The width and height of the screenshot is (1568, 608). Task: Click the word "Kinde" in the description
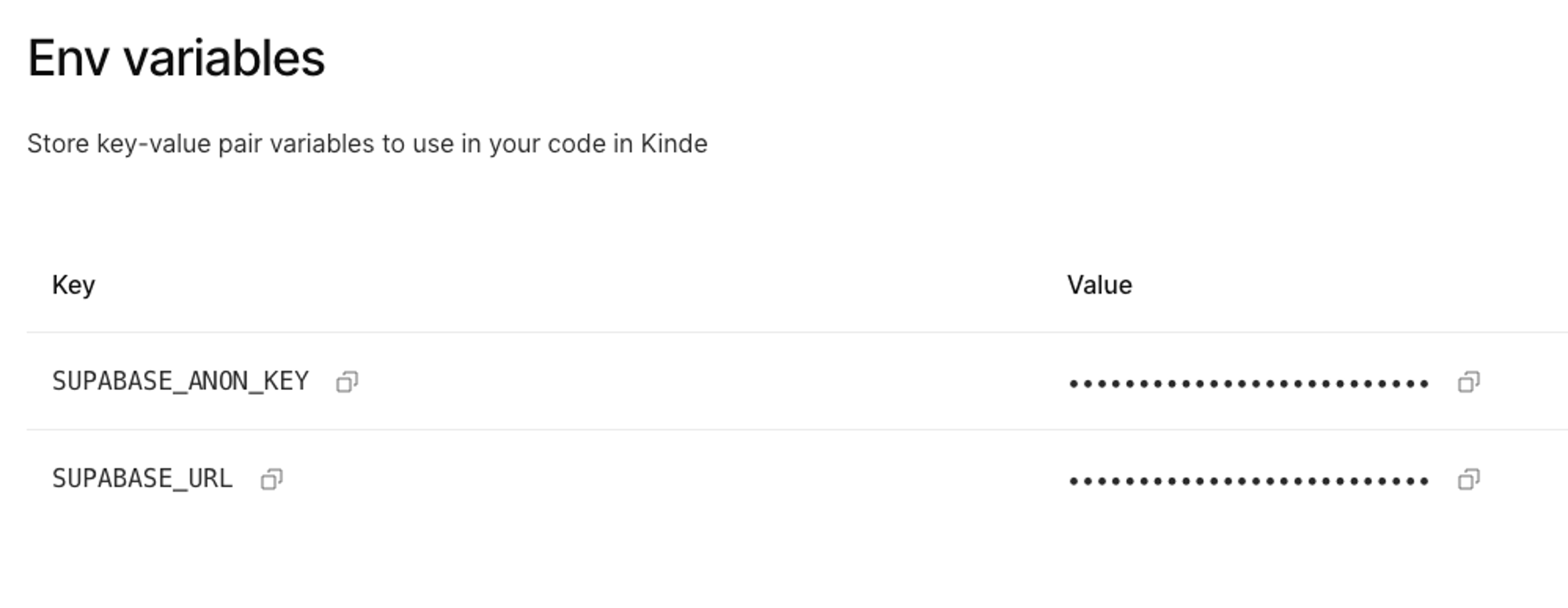click(674, 144)
